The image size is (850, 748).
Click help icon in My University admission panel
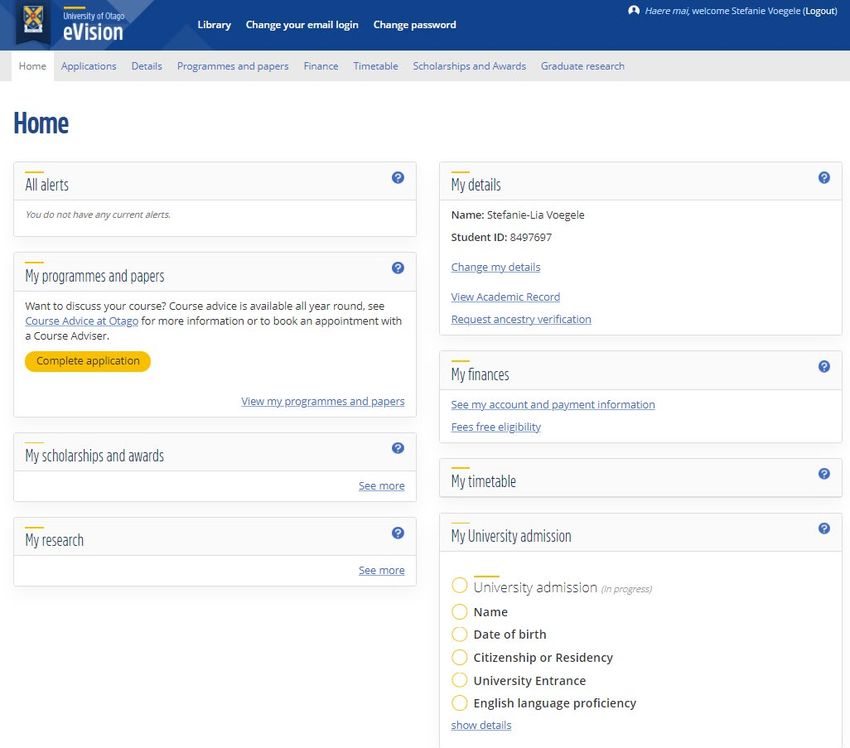coord(824,529)
